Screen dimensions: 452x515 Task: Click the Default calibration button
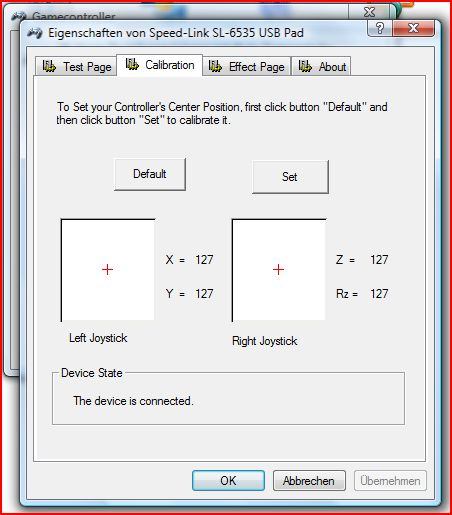150,174
